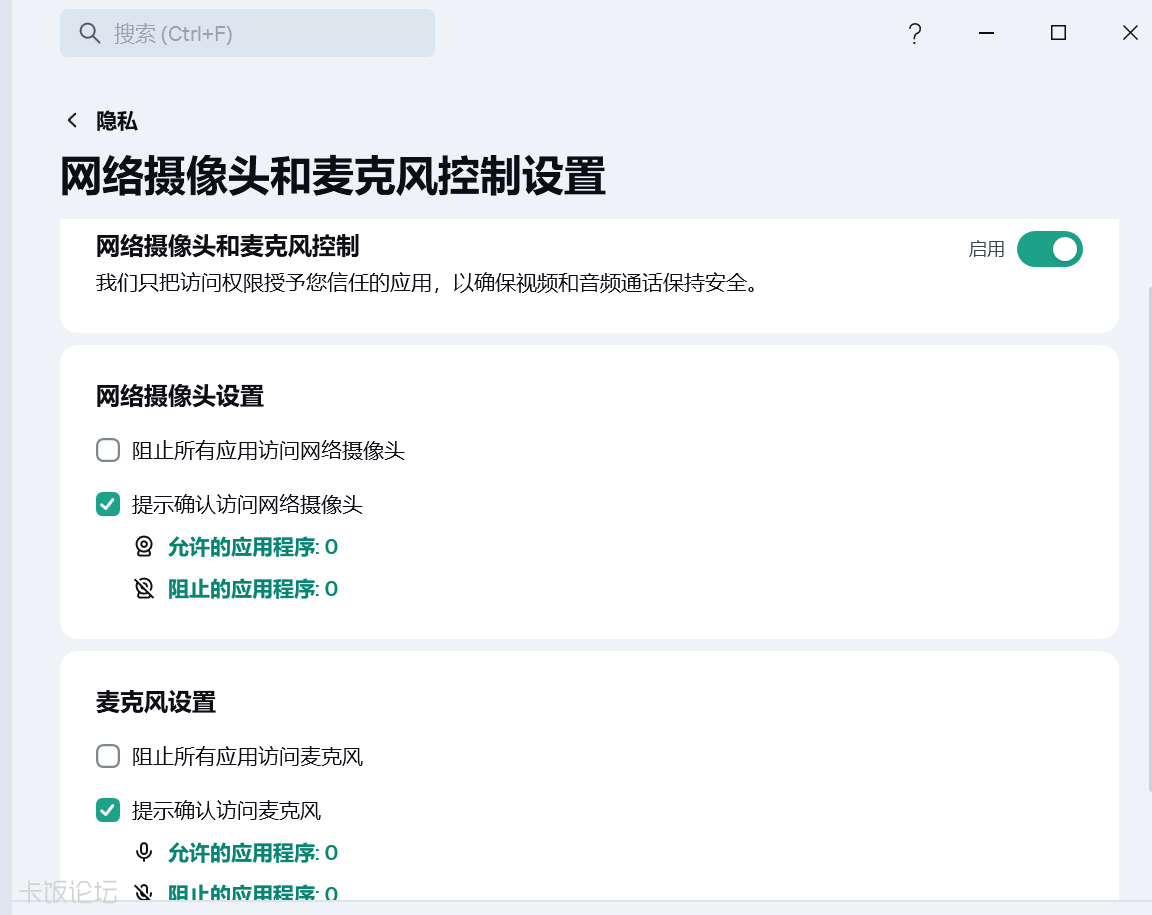Click the 麦克风设置 section heading
Image resolution: width=1152 pixels, height=915 pixels.
[x=156, y=702]
